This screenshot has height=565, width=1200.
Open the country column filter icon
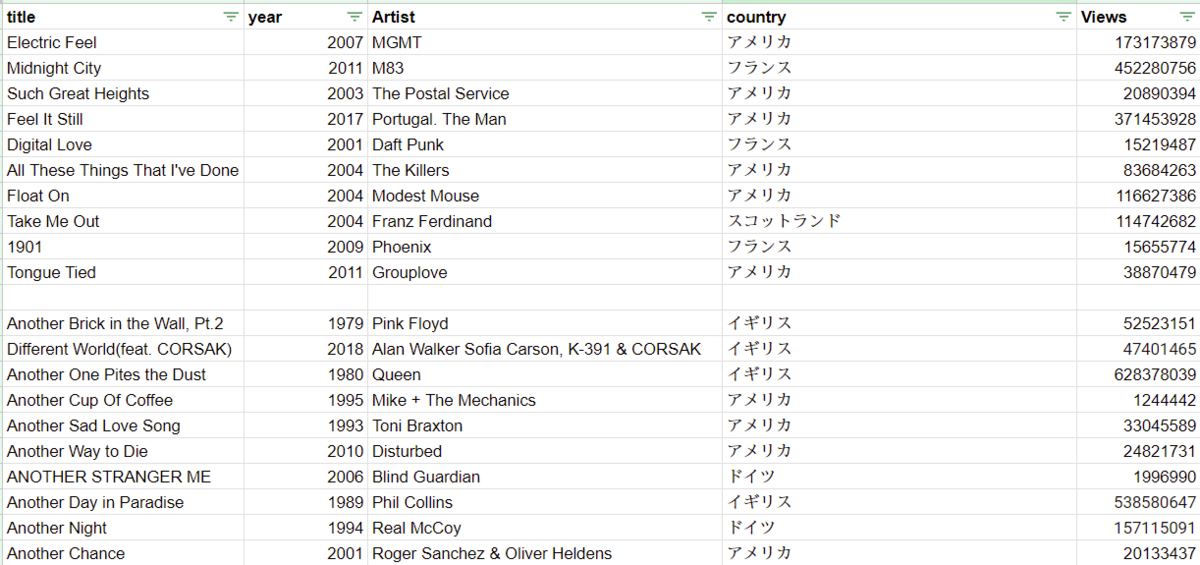coord(1064,17)
